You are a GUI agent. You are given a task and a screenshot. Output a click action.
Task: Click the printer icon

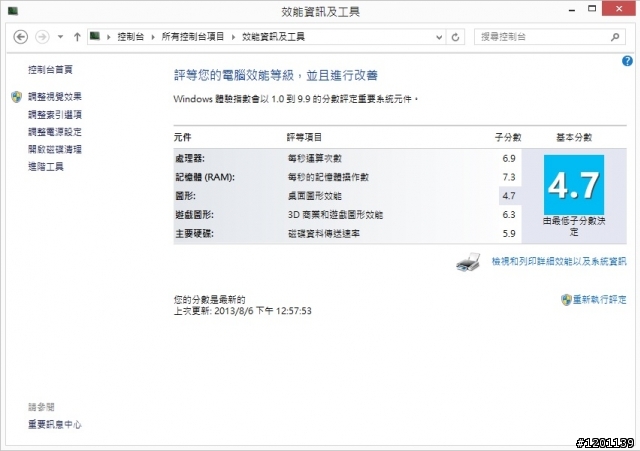pyautogui.click(x=468, y=262)
